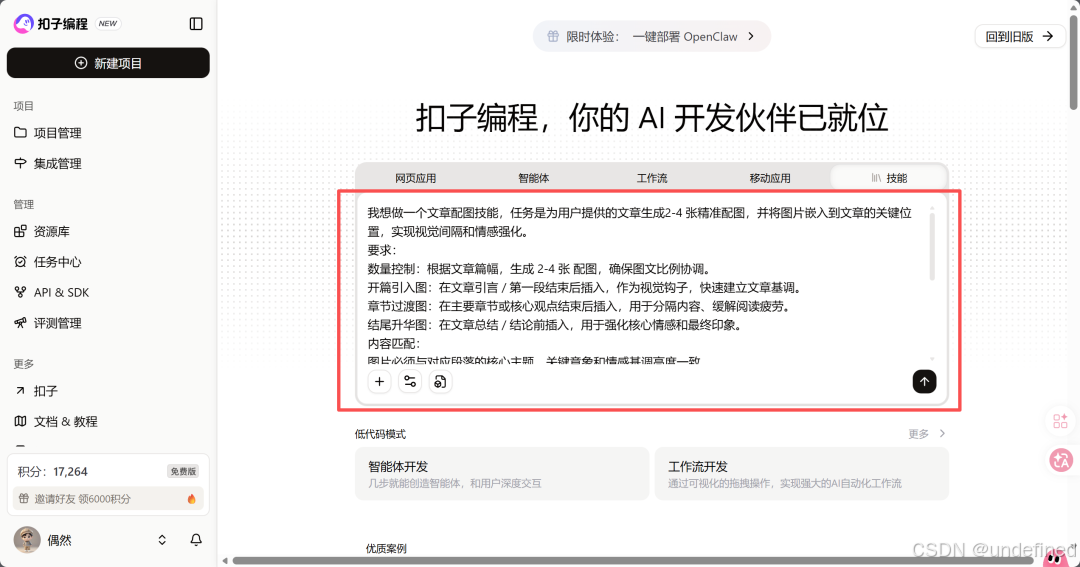Expand the account switcher next to 偶然
The image size is (1080, 567).
(x=162, y=540)
